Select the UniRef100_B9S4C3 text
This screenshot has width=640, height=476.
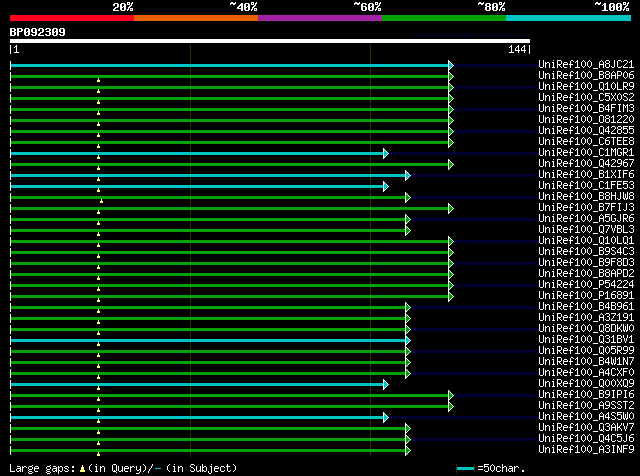pos(586,251)
